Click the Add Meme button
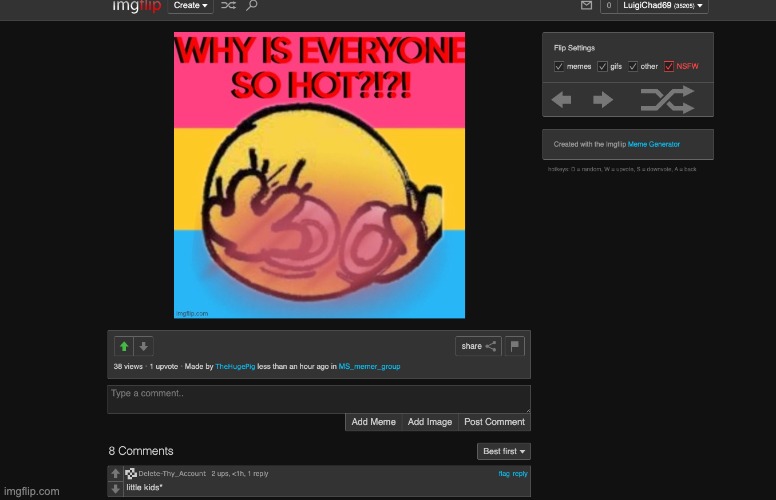 click(x=373, y=422)
